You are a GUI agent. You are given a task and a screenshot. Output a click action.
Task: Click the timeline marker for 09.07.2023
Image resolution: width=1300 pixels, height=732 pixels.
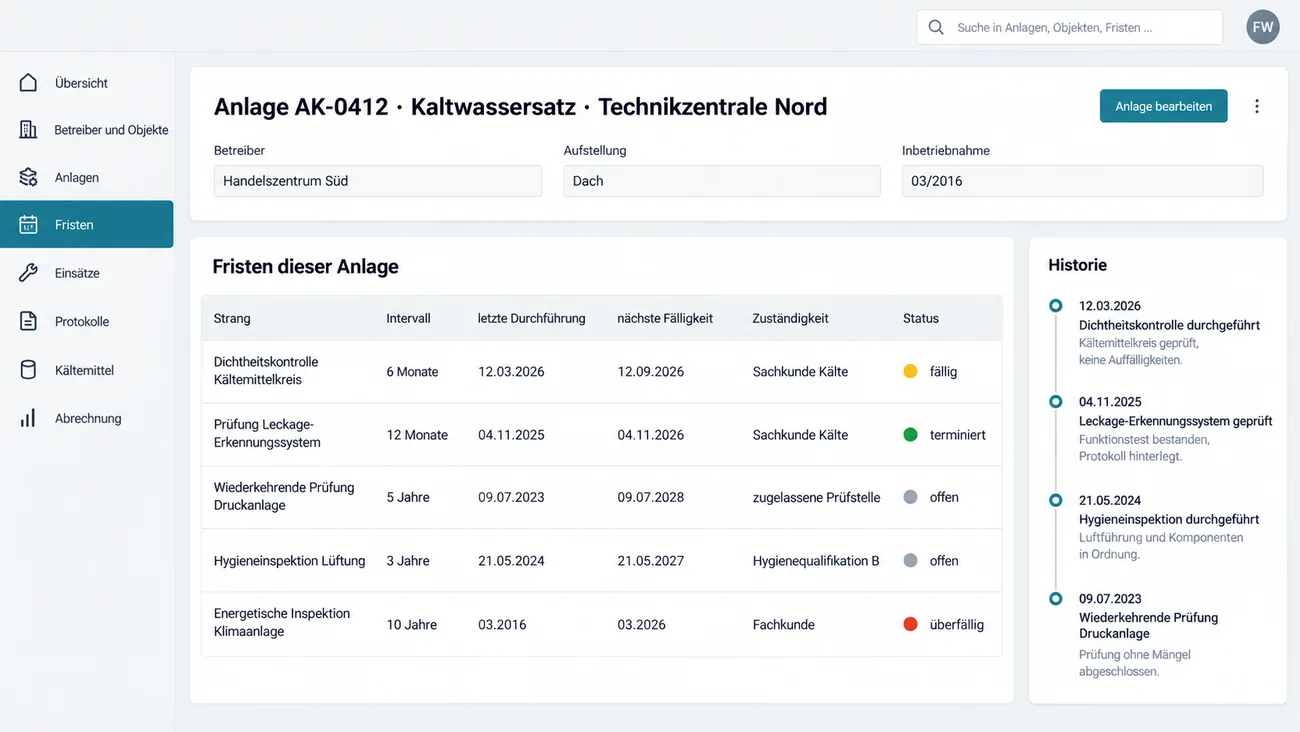click(1055, 599)
